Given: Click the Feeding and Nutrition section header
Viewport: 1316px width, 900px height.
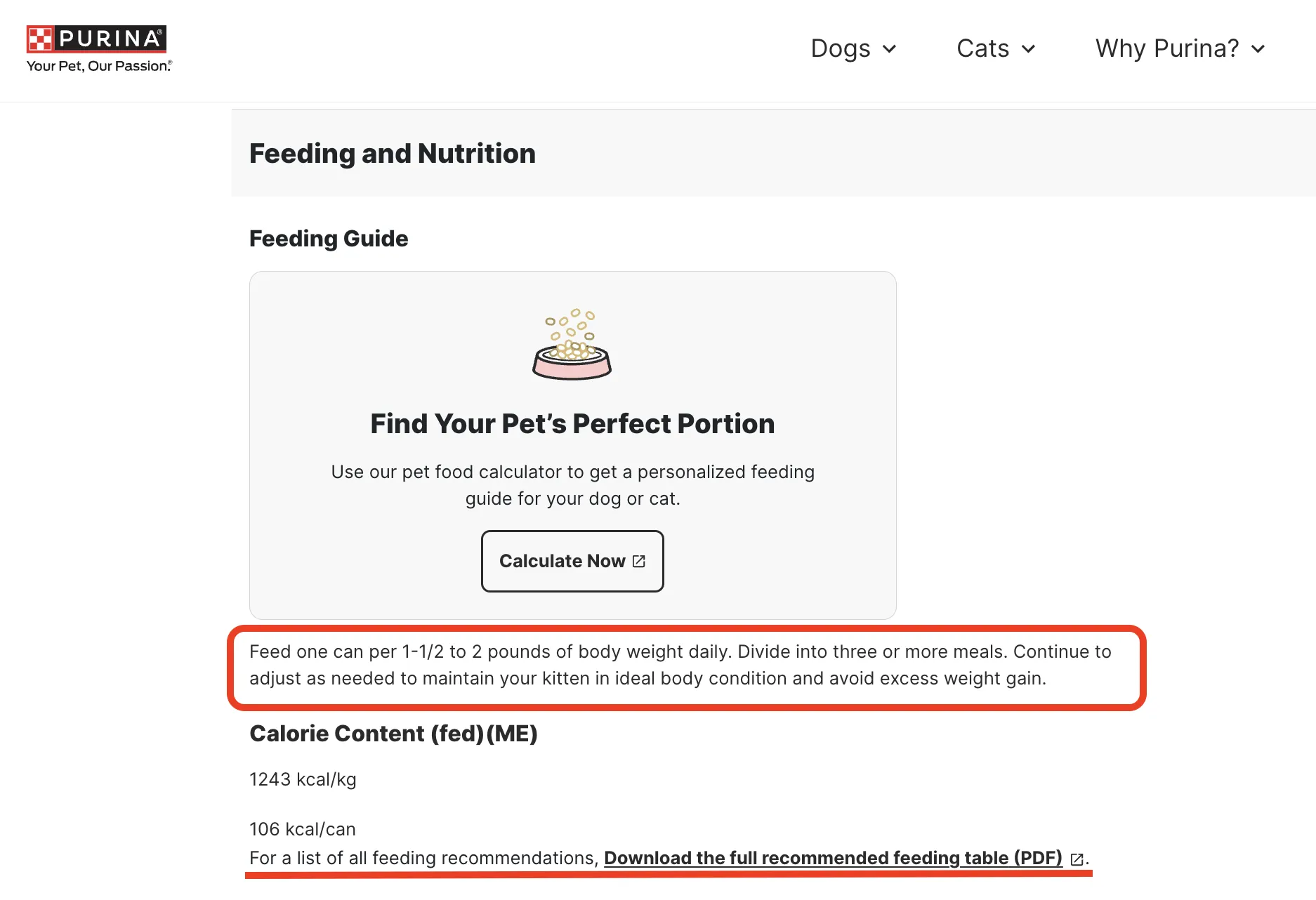Looking at the screenshot, I should (x=392, y=154).
